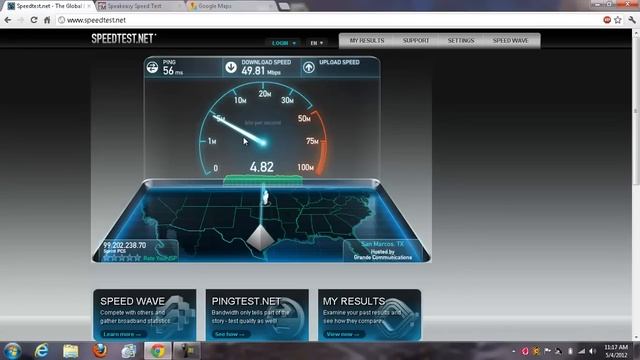640x360 pixels.
Task: Click the San Marcos, TX server label
Action: click(x=382, y=244)
